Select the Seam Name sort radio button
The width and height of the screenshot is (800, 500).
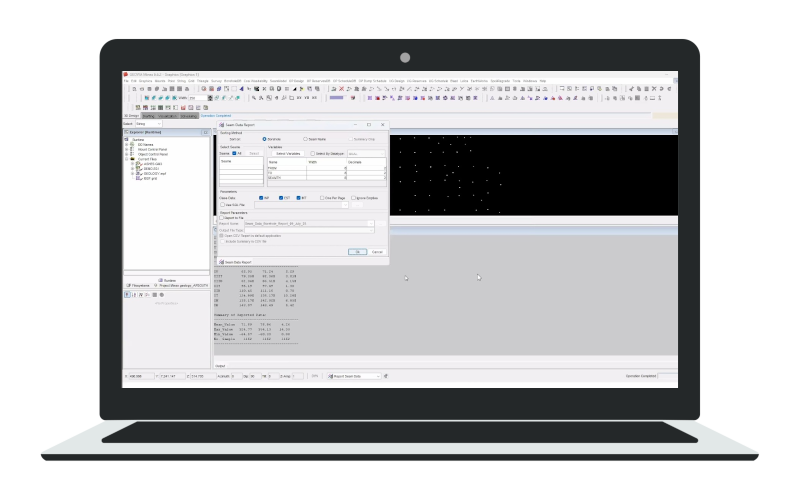(x=305, y=139)
